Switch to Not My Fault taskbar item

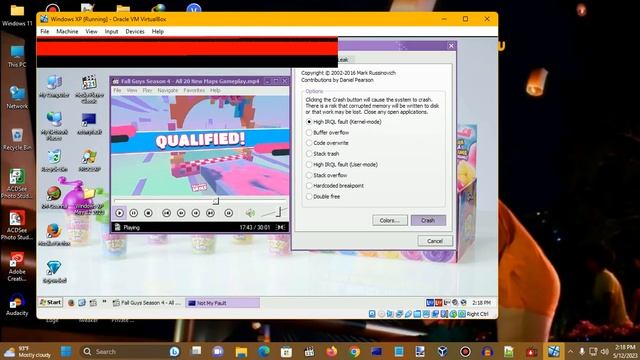click(x=223, y=303)
